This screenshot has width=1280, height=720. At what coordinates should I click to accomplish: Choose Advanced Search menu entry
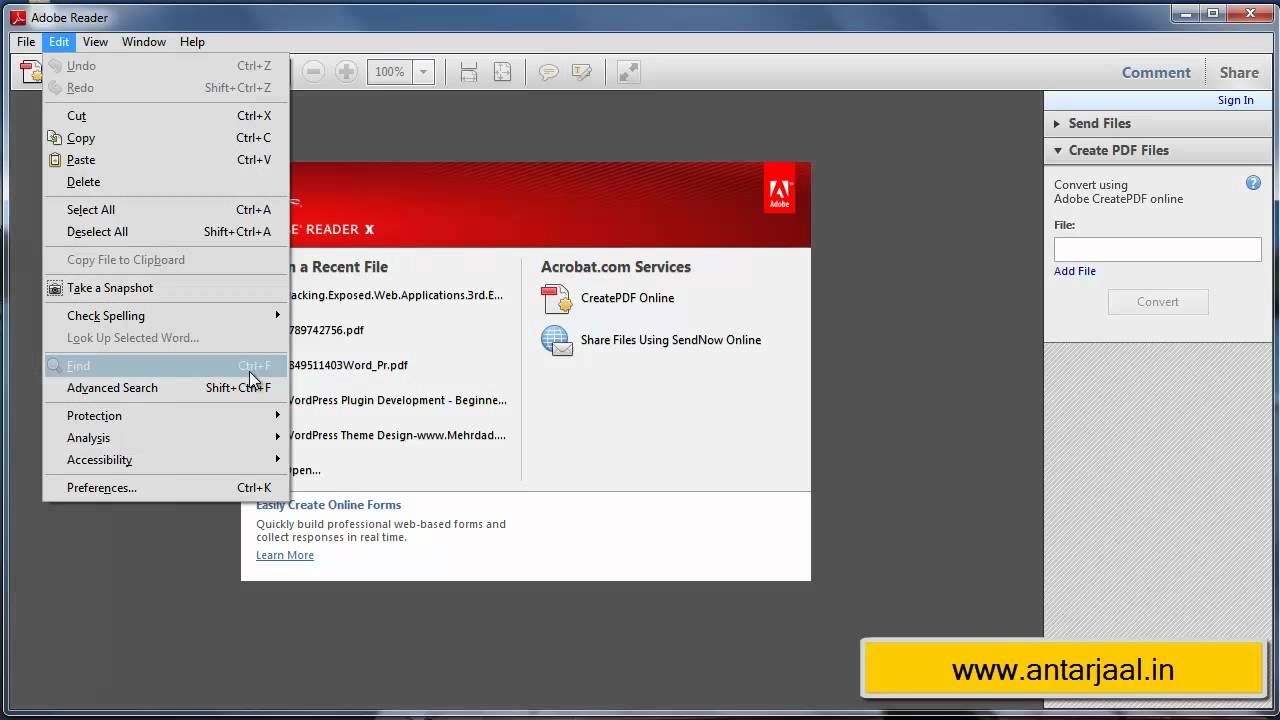coord(166,388)
